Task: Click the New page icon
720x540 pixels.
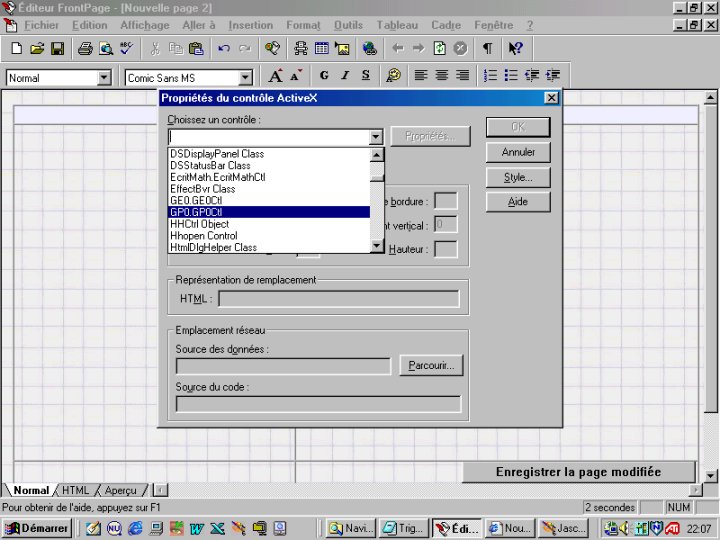Action: 17,48
